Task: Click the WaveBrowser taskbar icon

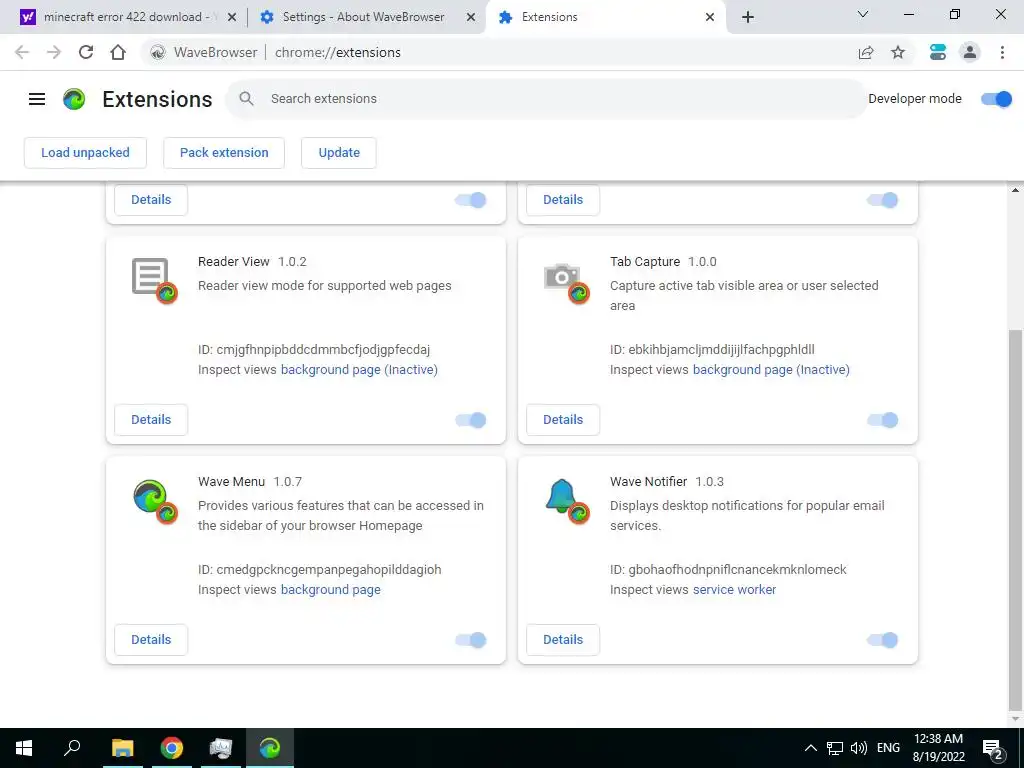Action: point(270,748)
